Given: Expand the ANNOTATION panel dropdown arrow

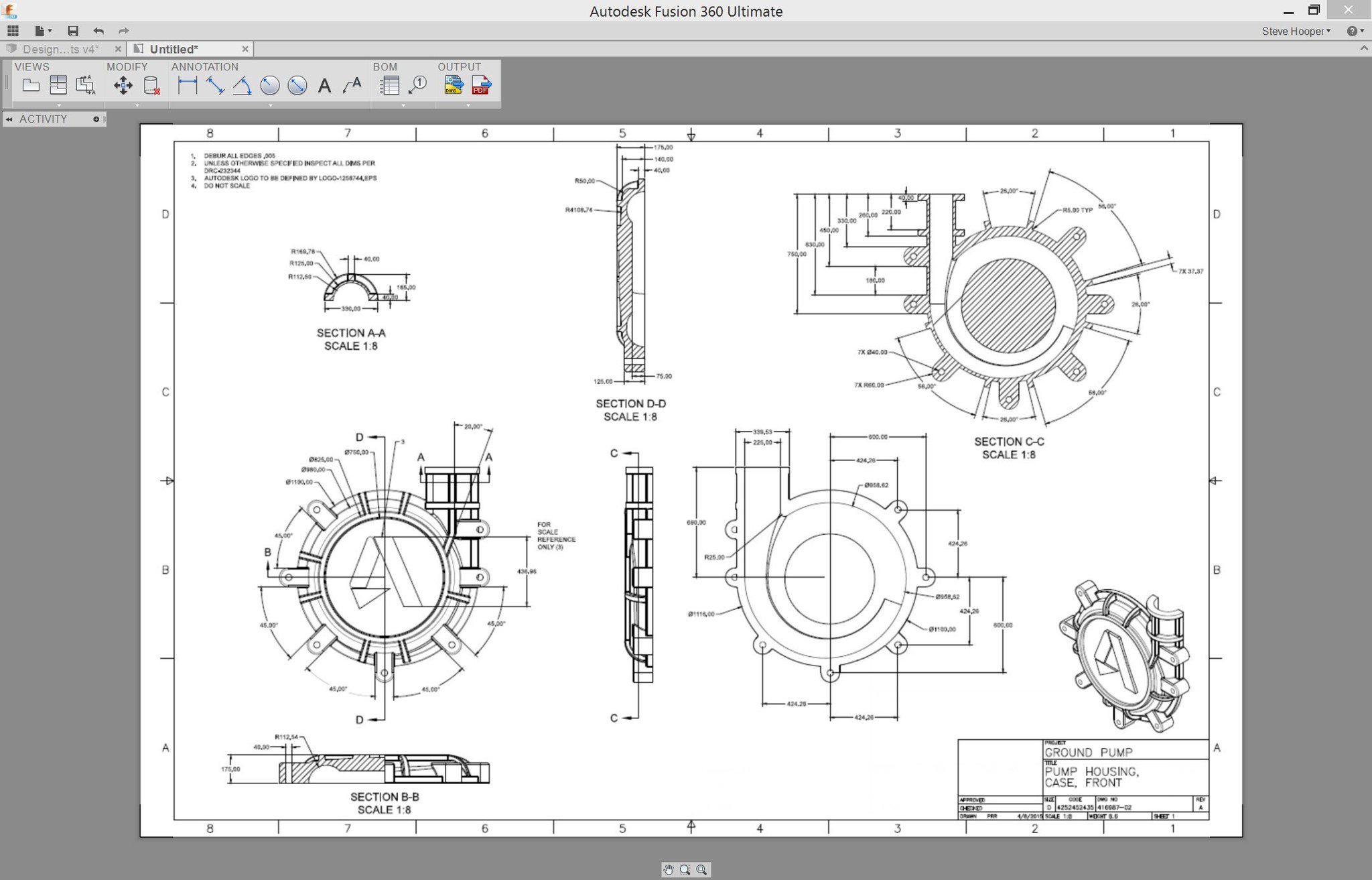Looking at the screenshot, I should point(271,105).
